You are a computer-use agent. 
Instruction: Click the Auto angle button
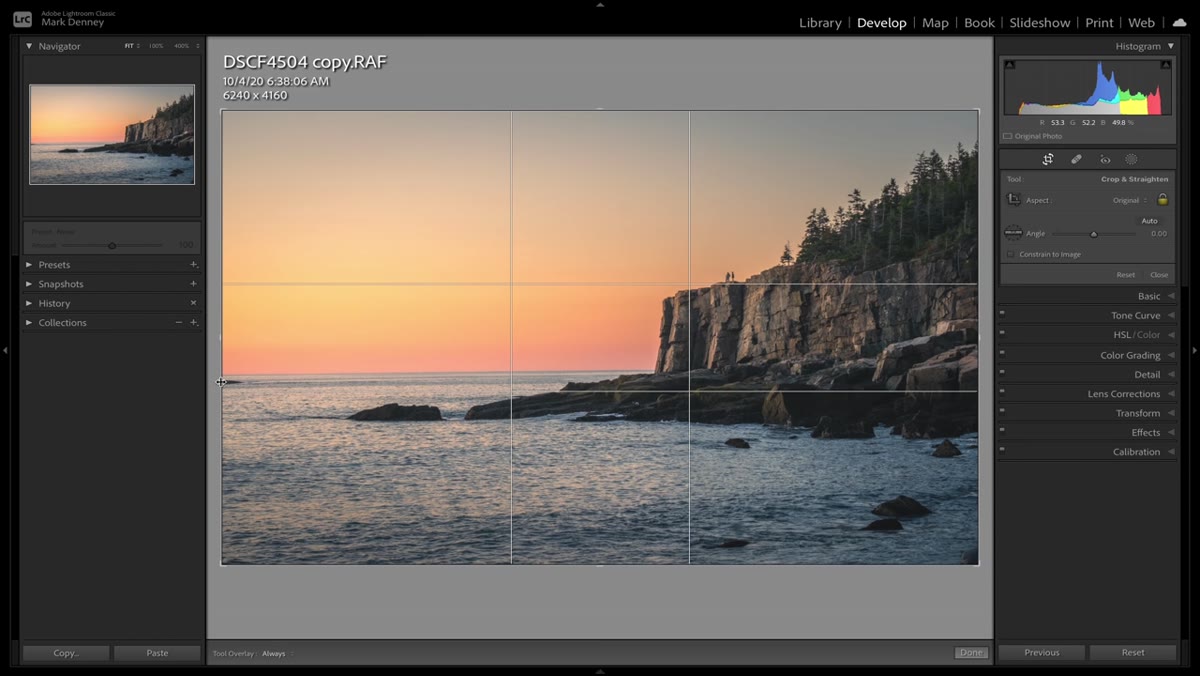click(1149, 221)
